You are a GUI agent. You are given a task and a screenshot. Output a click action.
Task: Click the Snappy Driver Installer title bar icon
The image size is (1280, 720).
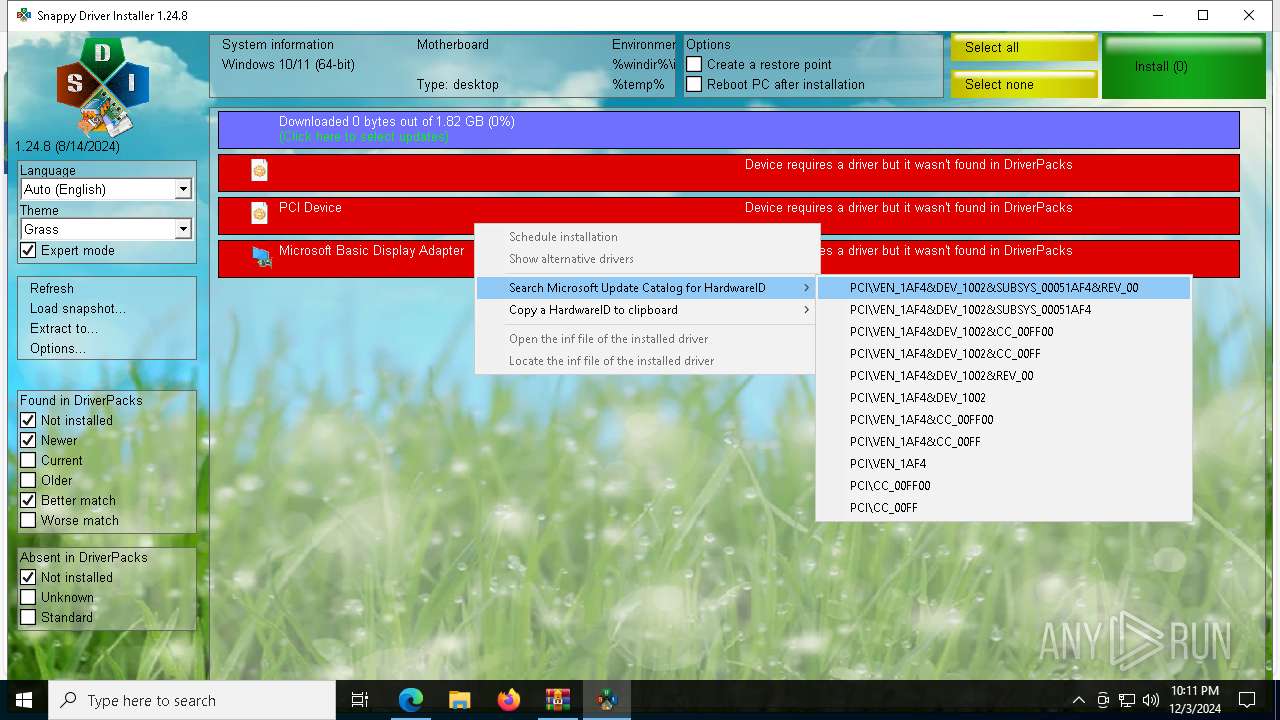24,15
